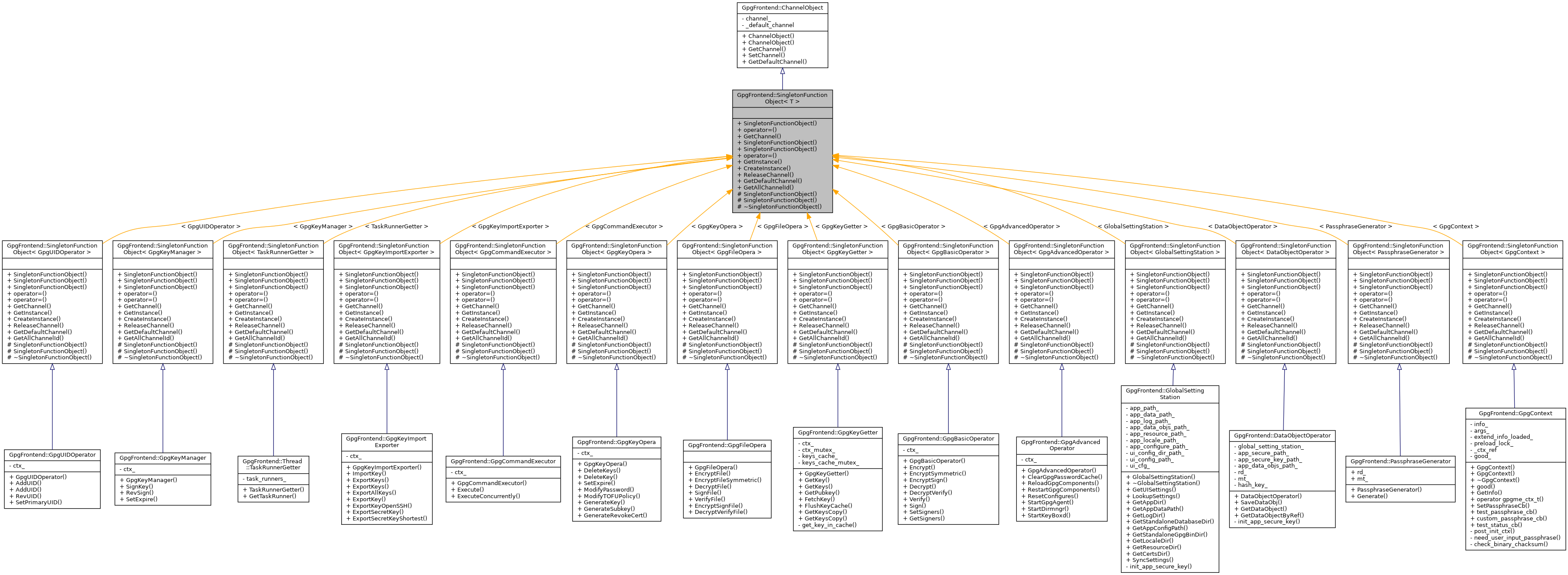Open the GpgFrontend::GpgAdvancedOperator class box title
The width and height of the screenshot is (1568, 575).
click(1062, 445)
